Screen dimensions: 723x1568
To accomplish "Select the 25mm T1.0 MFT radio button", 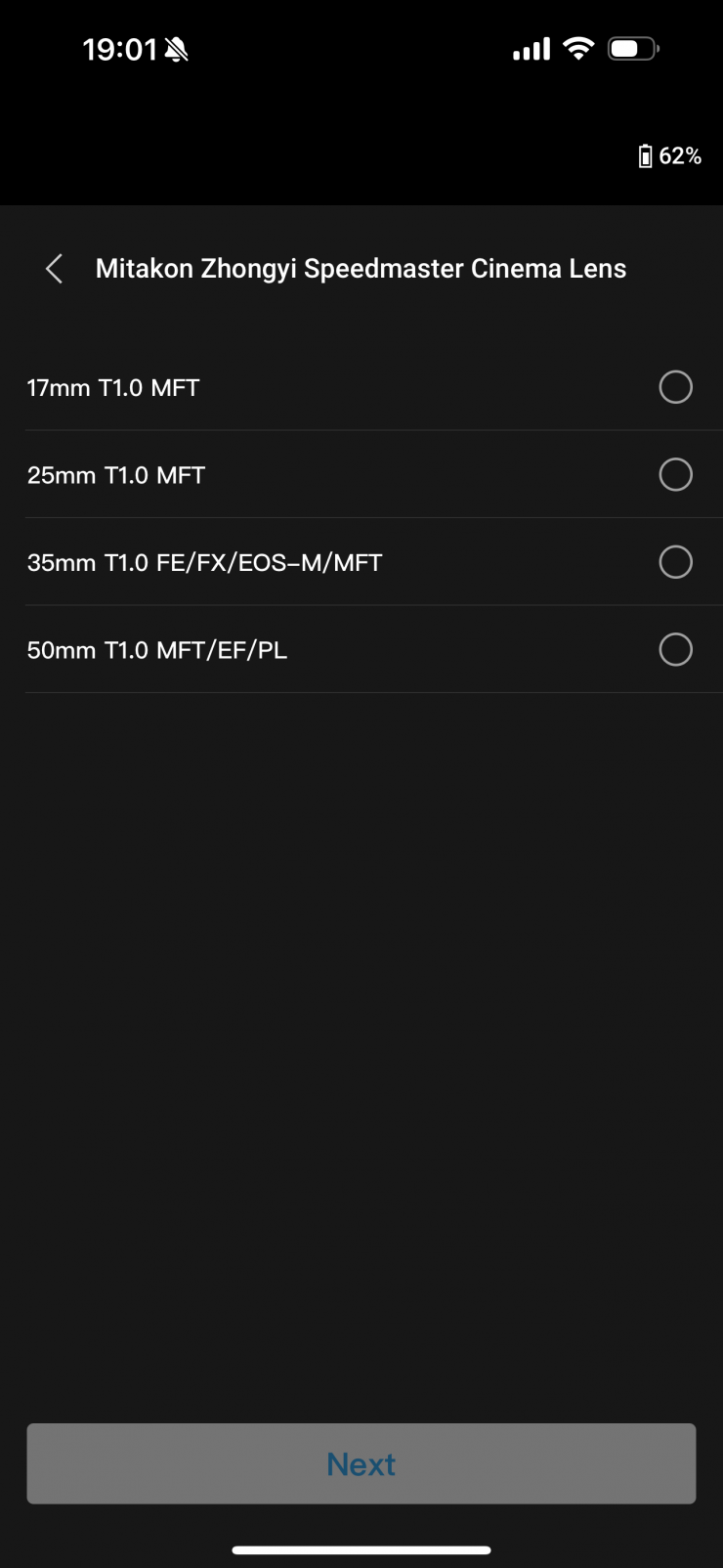I will 675,475.
